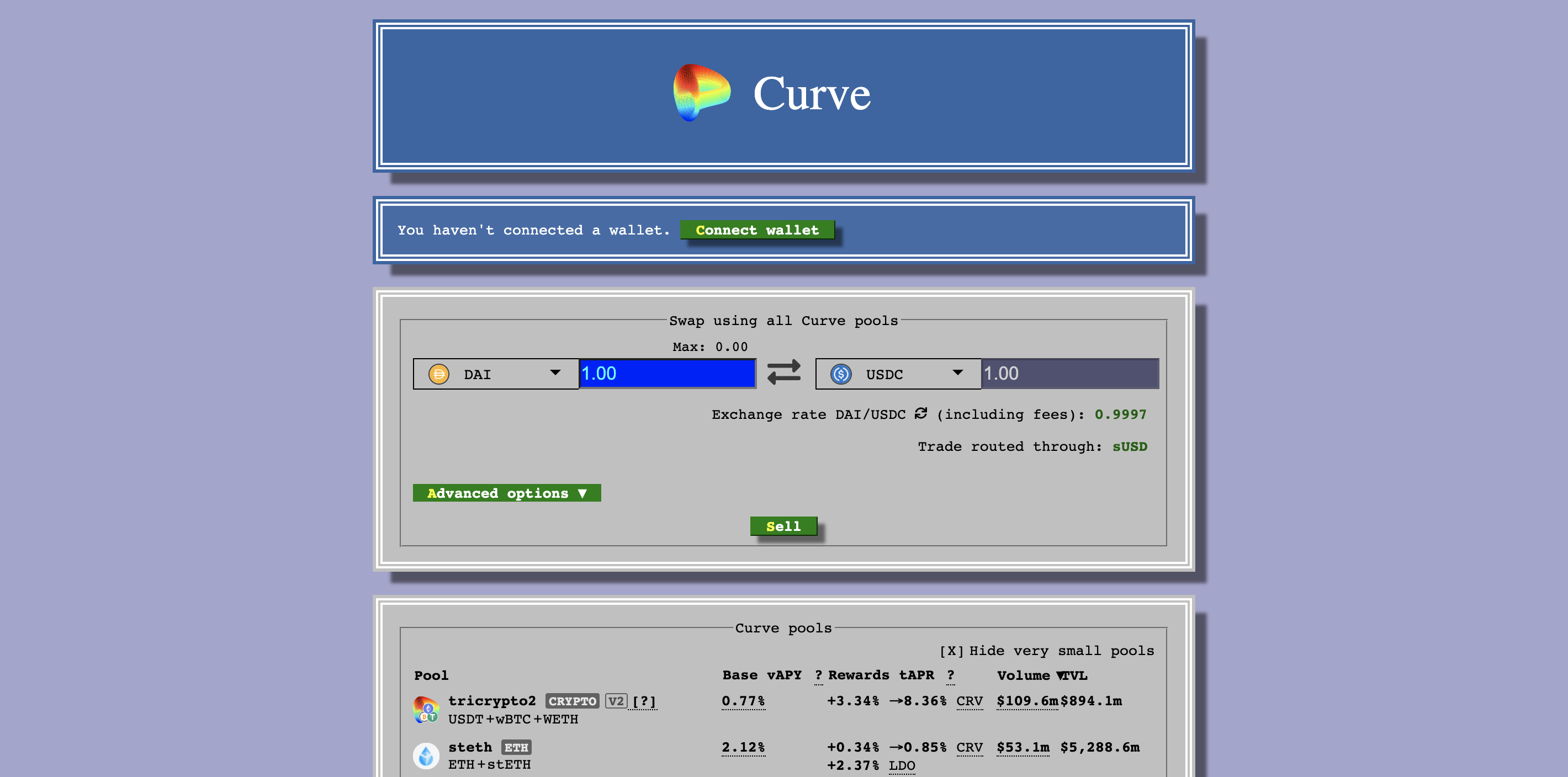This screenshot has height=777, width=1568.
Task: Toggle the Hide very small pools checkbox
Action: point(951,651)
